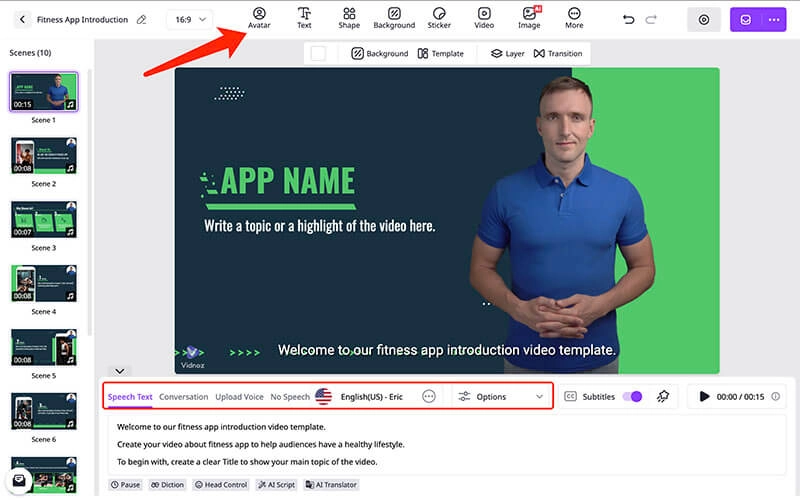Switch to the Conversation tab
Image resolution: width=800 pixels, height=500 pixels.
[183, 397]
